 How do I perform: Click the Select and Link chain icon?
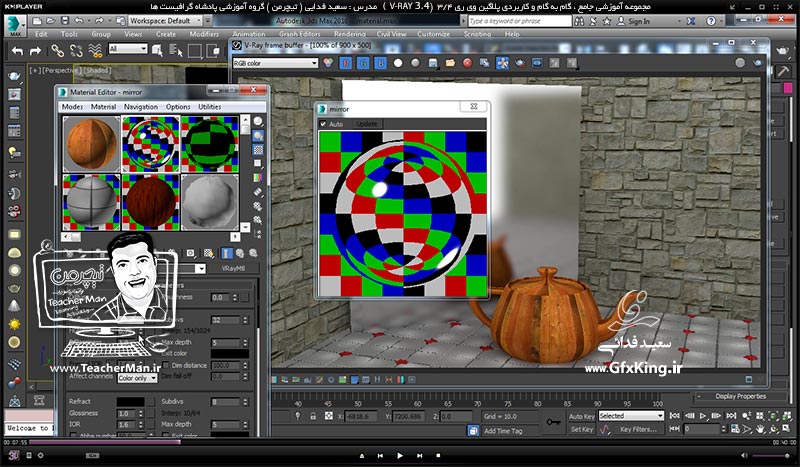pyautogui.click(x=58, y=51)
